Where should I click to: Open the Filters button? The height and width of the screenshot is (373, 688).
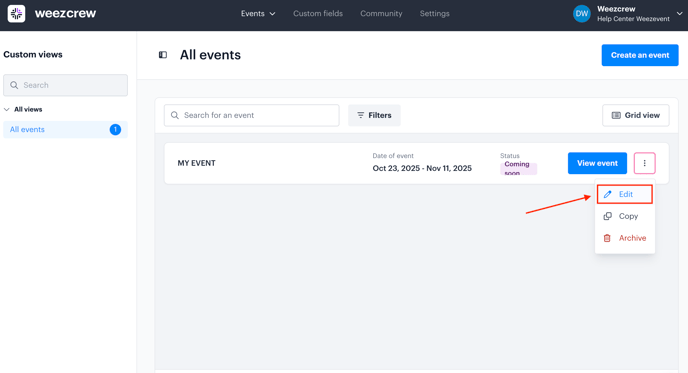[x=374, y=115]
